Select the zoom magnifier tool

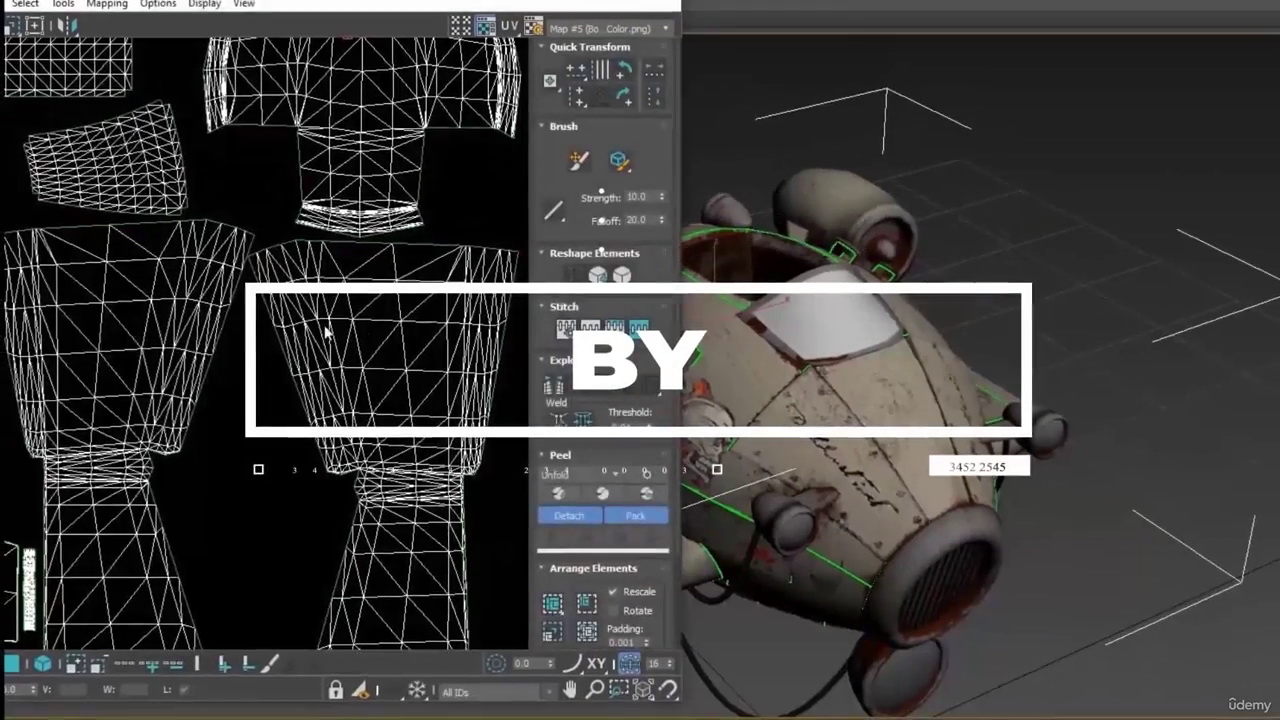pyautogui.click(x=595, y=690)
